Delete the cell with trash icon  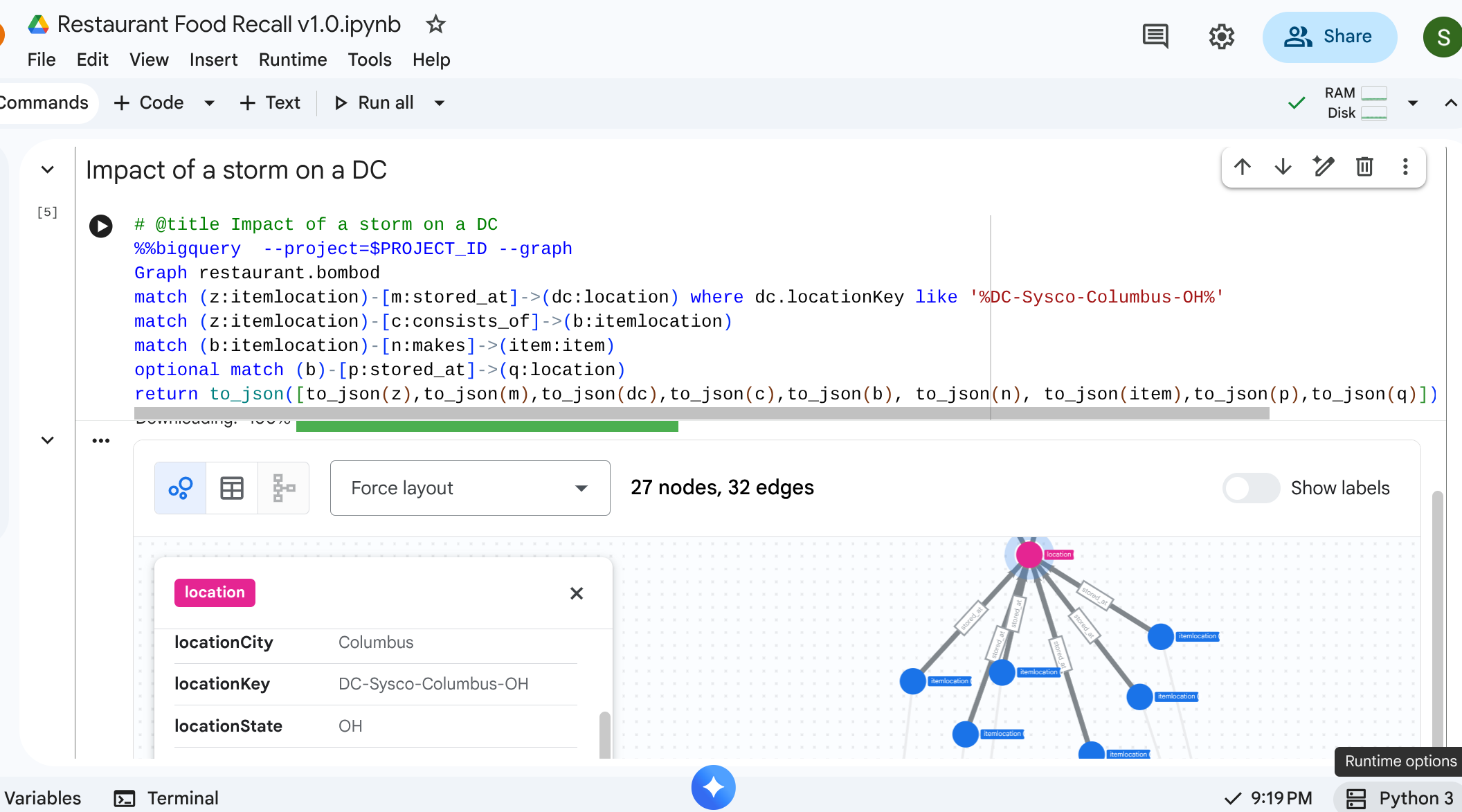pos(1364,167)
